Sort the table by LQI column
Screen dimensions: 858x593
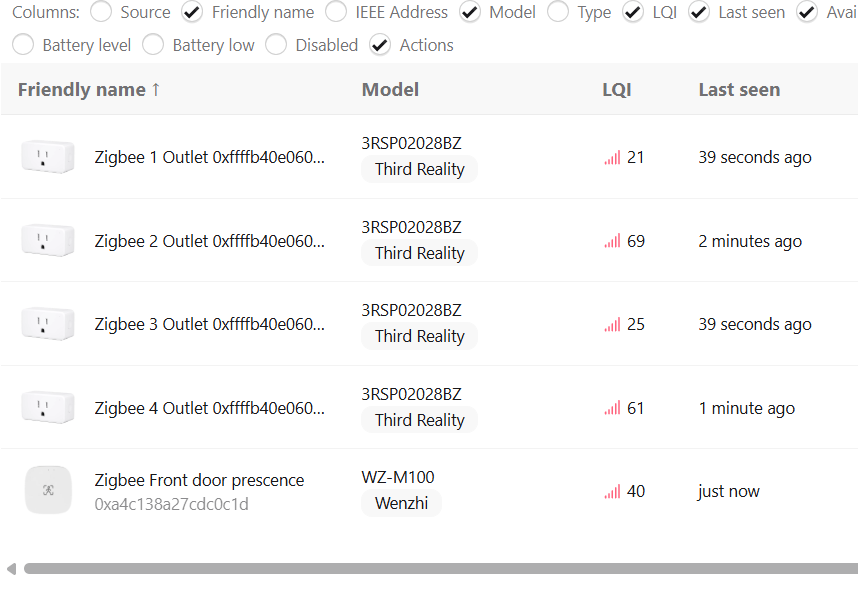point(616,90)
